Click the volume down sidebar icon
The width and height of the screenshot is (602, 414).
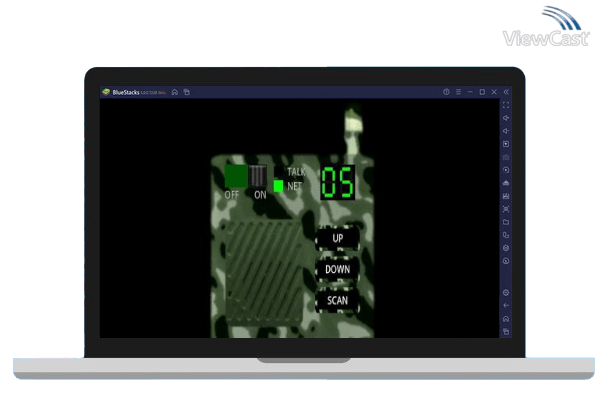(x=506, y=131)
